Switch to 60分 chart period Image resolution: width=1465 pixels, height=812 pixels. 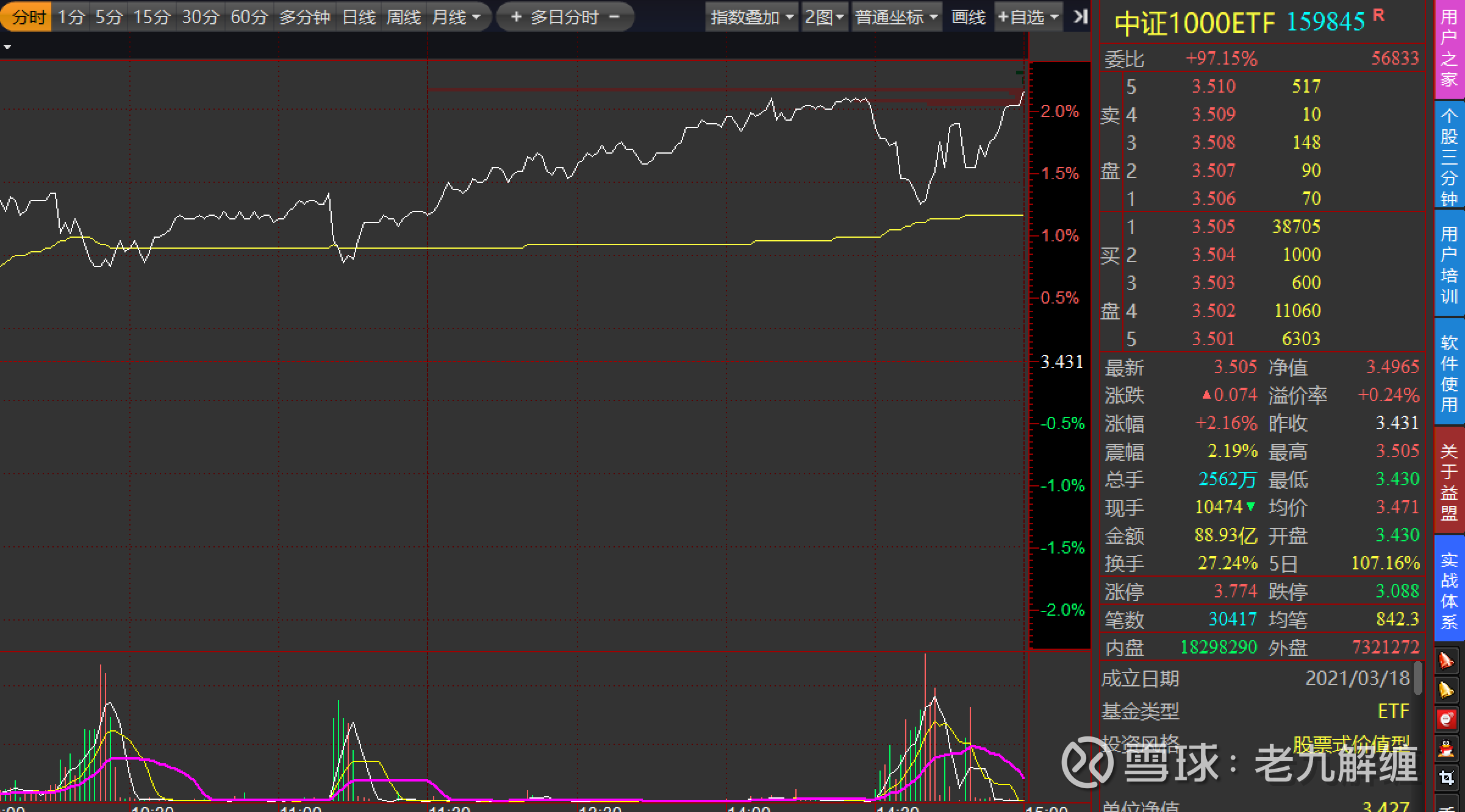coord(249,17)
